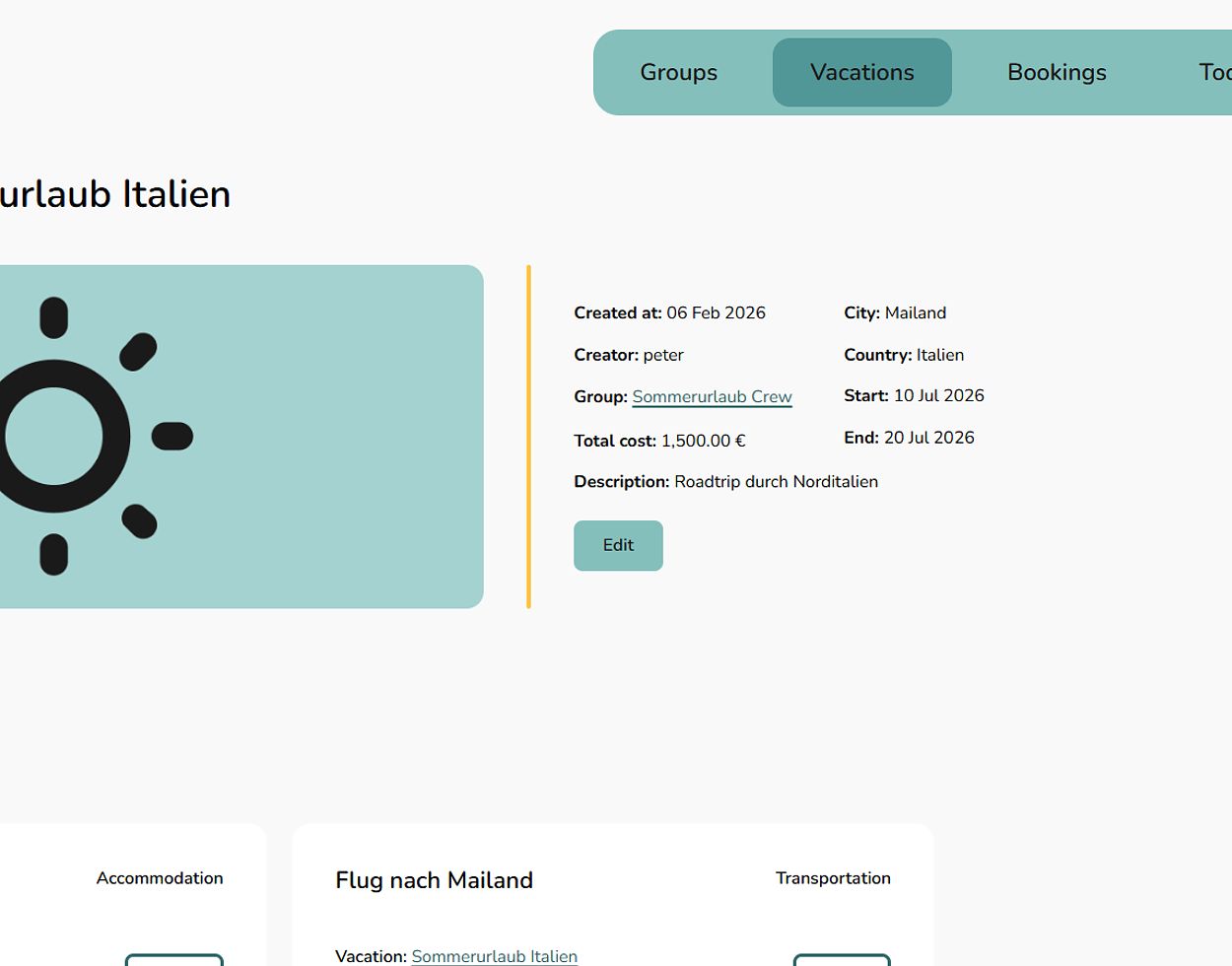Open the Groups tab
The width and height of the screenshot is (1232, 966).
[x=678, y=72]
